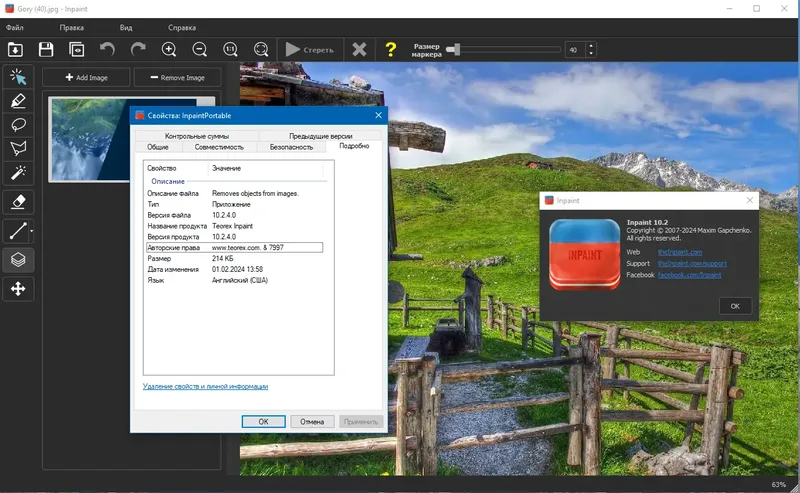Viewport: 800px width, 493px height.
Task: Increase marker size with up arrow
Action: click(x=591, y=46)
